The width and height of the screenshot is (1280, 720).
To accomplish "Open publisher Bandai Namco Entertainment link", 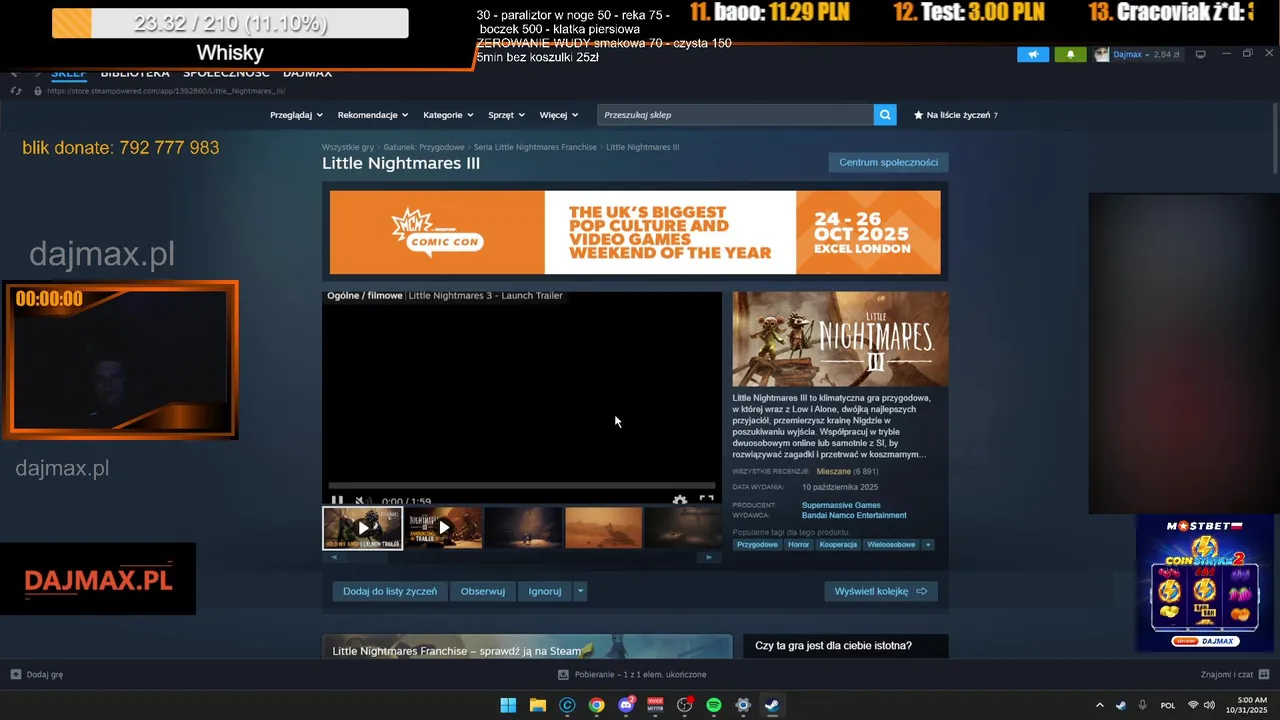I will [x=854, y=515].
